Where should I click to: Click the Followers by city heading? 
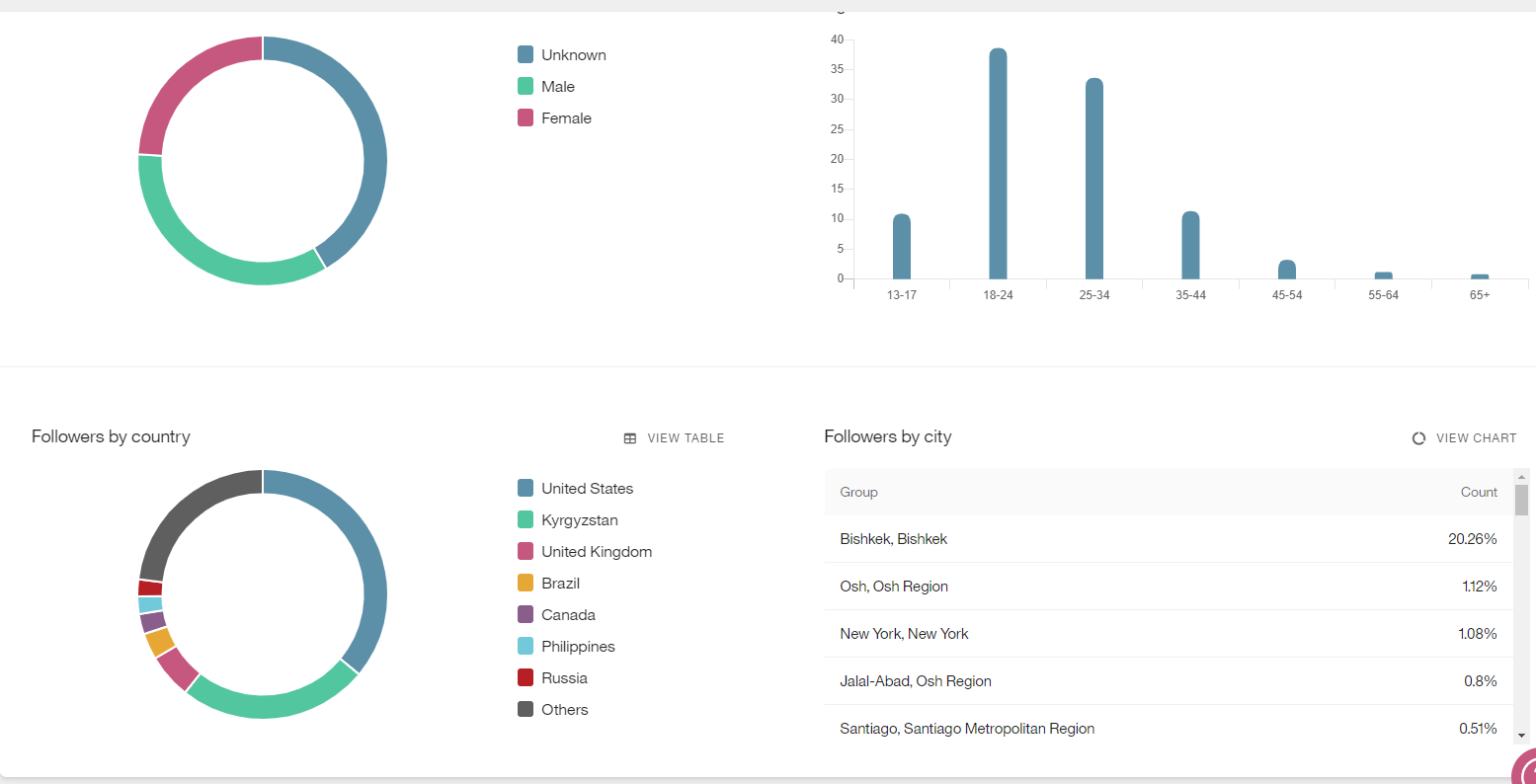pos(888,436)
